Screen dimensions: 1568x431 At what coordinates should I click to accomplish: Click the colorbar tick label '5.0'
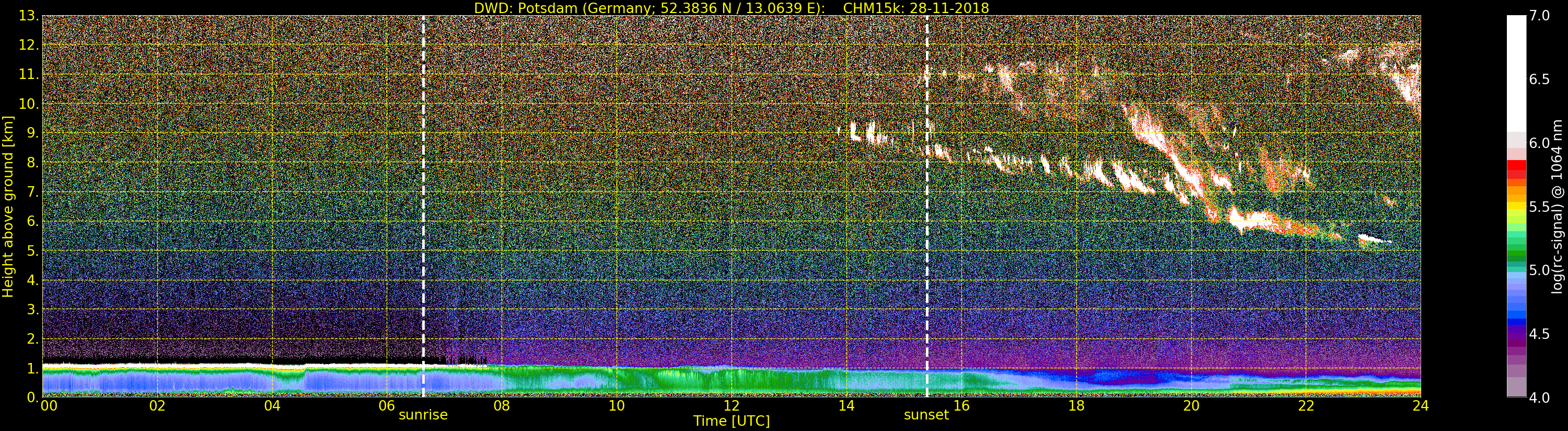1539,270
